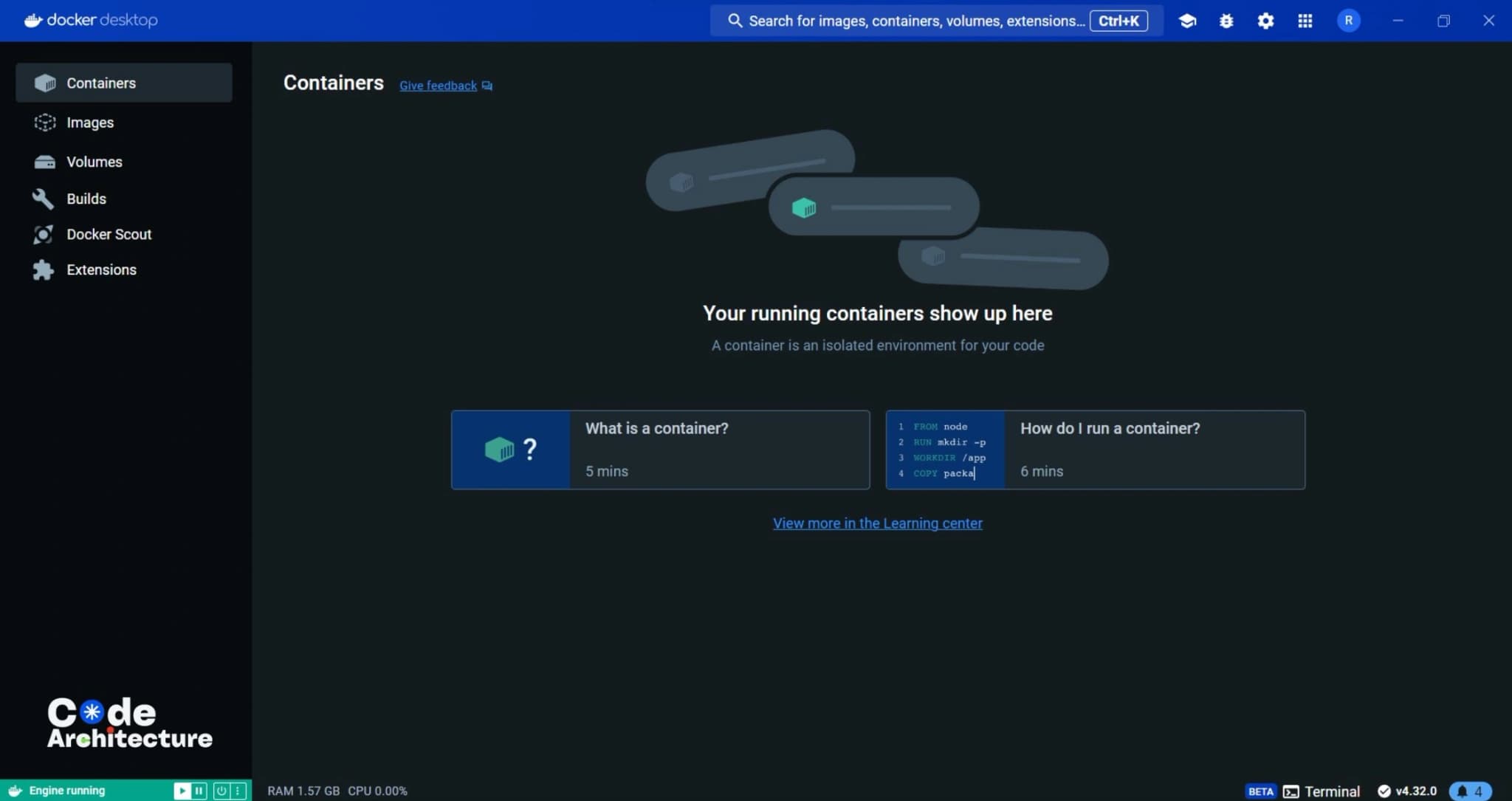The image size is (1512, 801).
Task: Click the whale icon in status bar
Action: (x=15, y=791)
